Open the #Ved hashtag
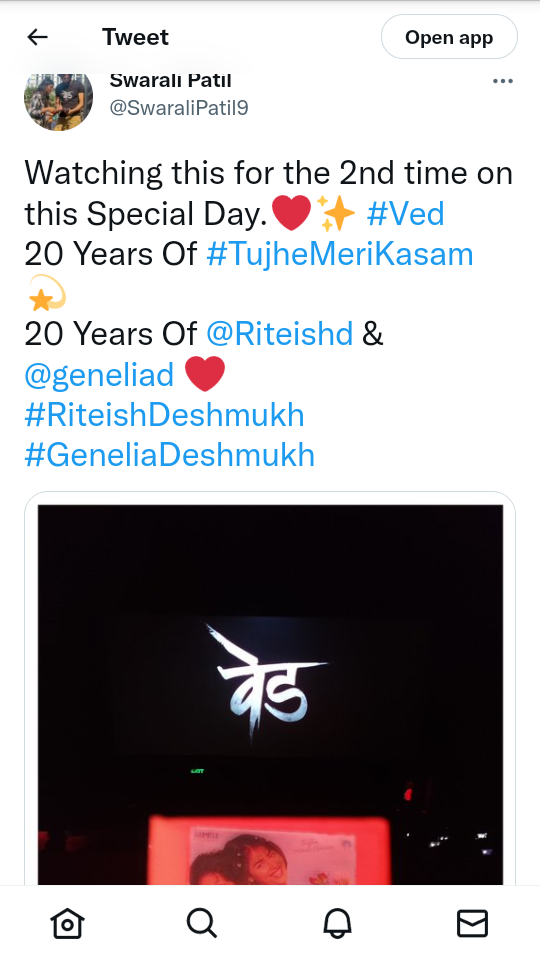 click(x=405, y=214)
